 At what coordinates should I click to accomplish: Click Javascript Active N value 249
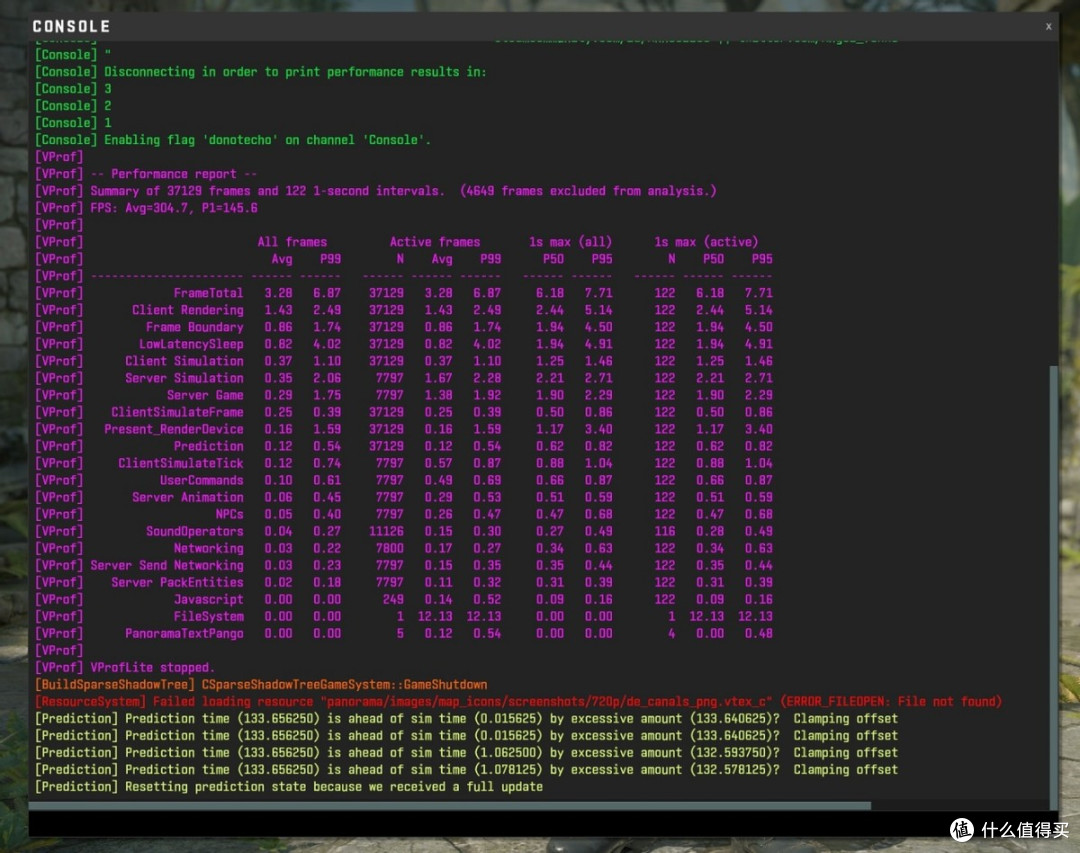[x=393, y=599]
